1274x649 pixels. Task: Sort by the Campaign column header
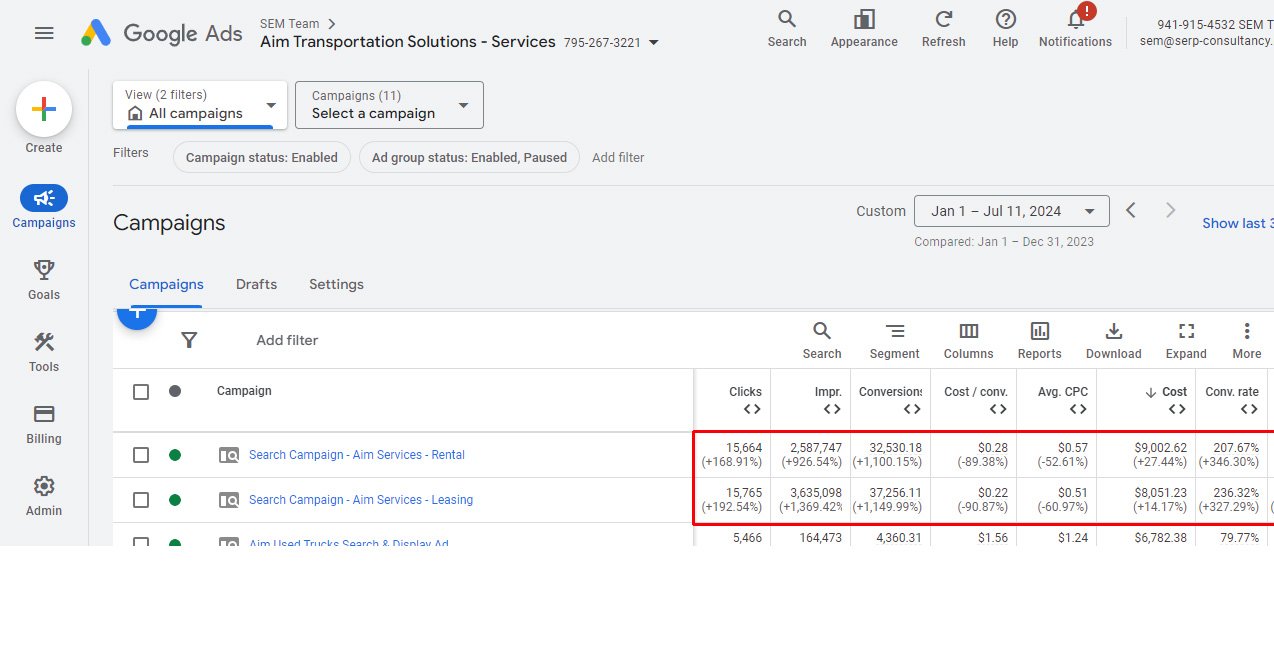coord(244,391)
